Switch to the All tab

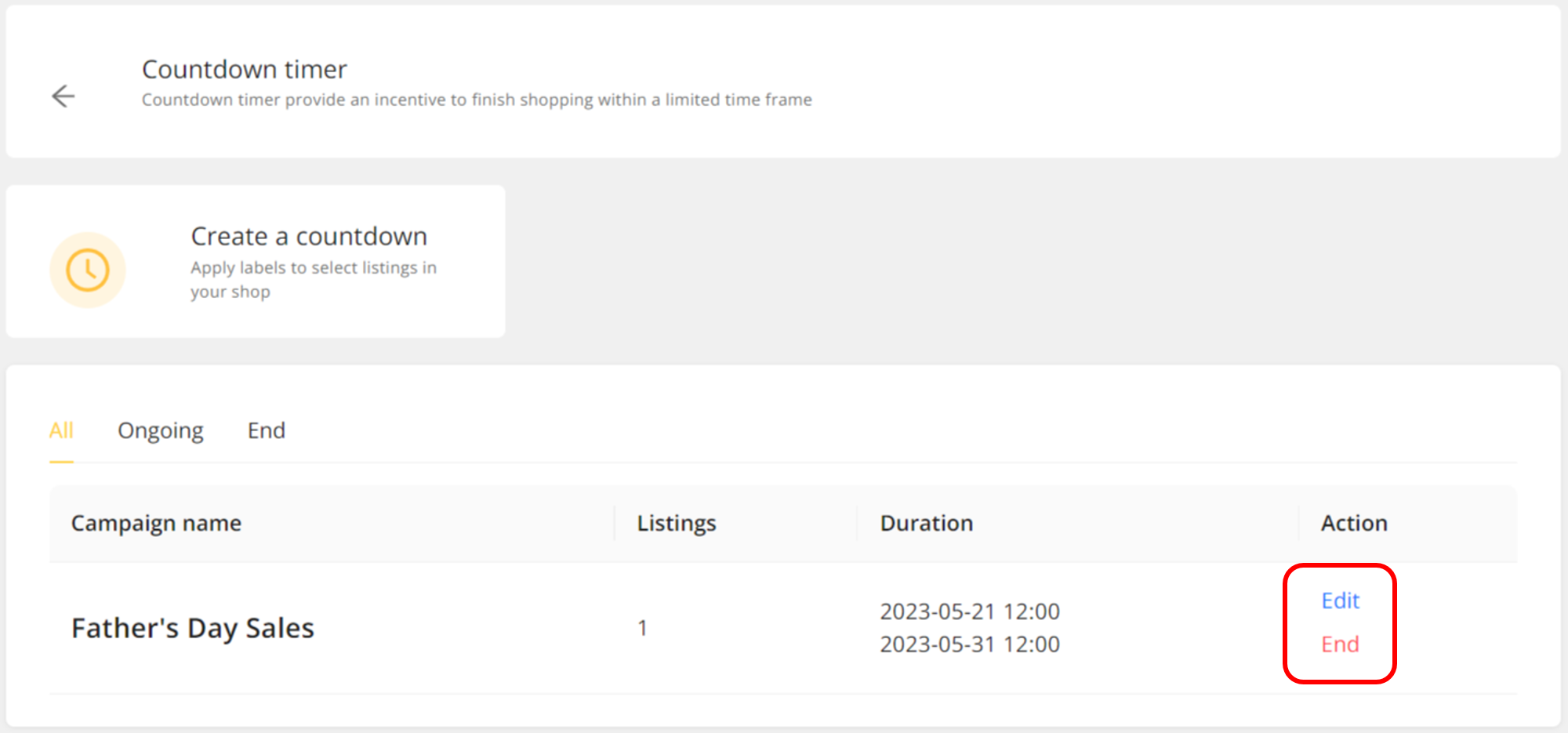click(61, 430)
